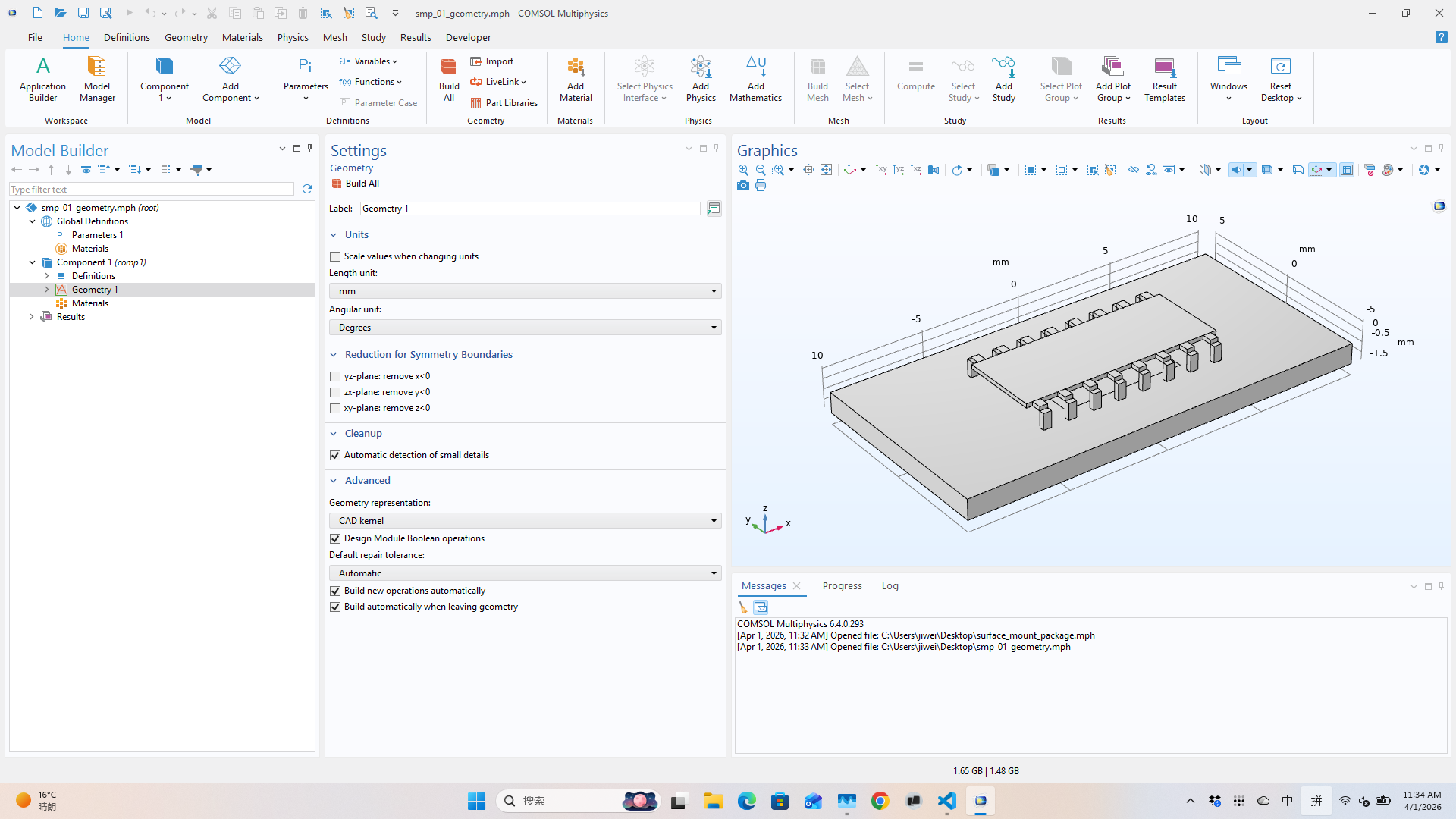
Task: Open the Angular unit dropdown set to Degrees
Action: point(523,327)
